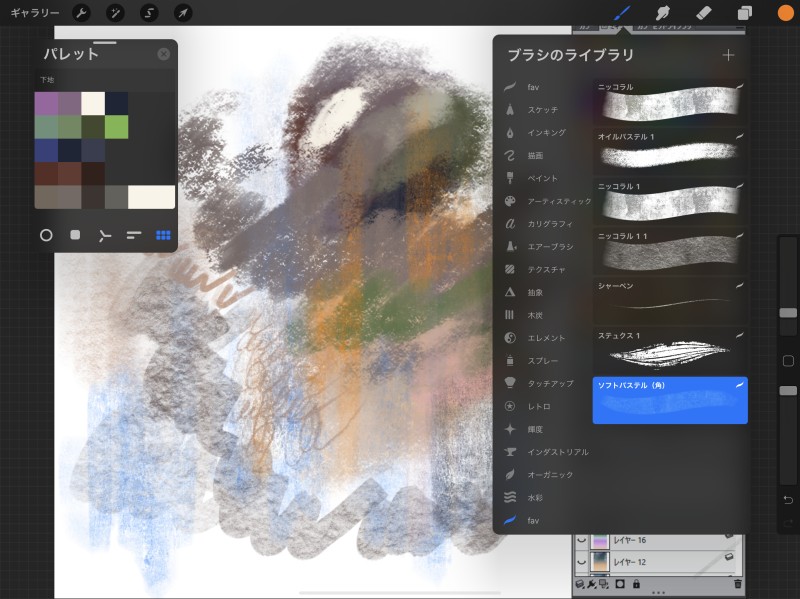Close the パレット panel
The height and width of the screenshot is (599, 800).
click(163, 54)
